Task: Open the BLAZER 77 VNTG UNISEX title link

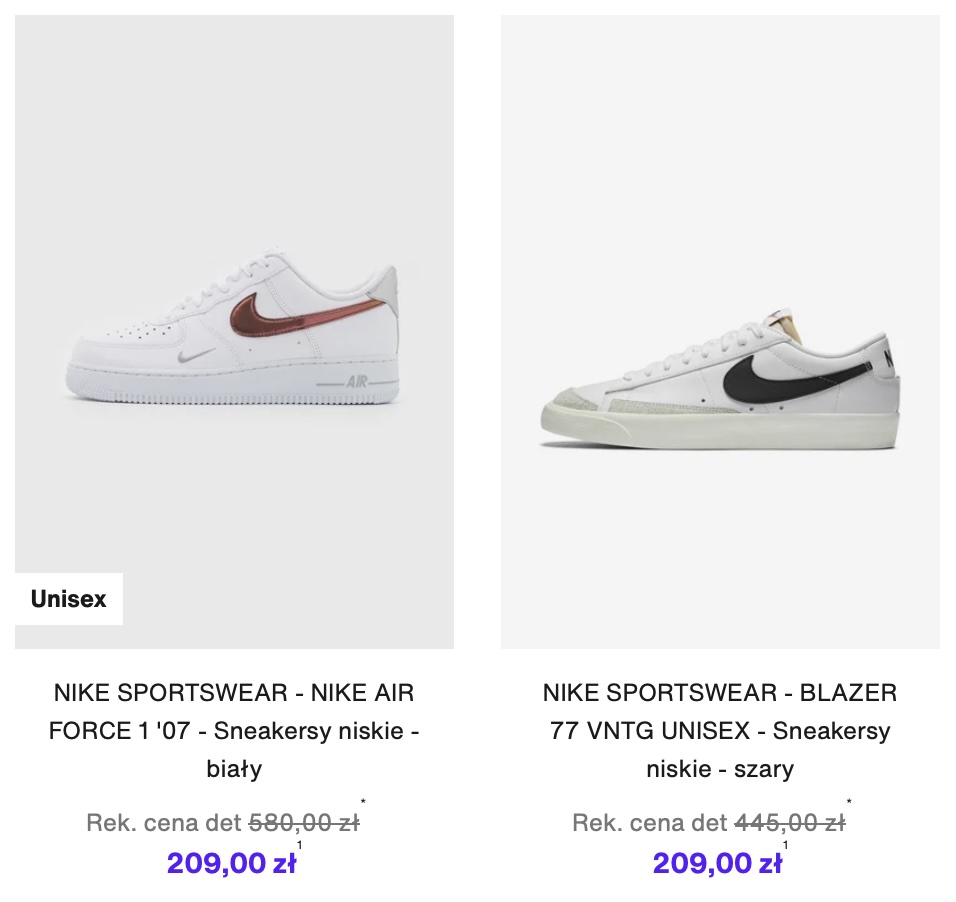Action: point(720,730)
